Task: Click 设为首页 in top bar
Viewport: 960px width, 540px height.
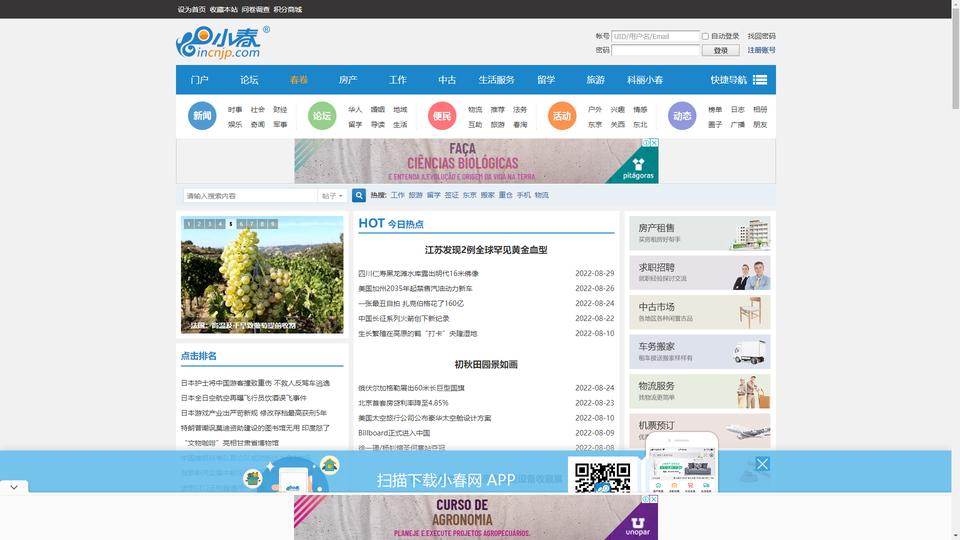Action: pyautogui.click(x=192, y=9)
